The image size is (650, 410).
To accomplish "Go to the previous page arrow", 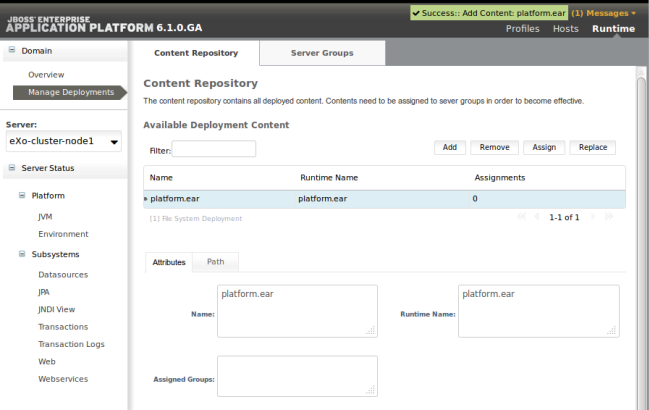I will (x=537, y=216).
